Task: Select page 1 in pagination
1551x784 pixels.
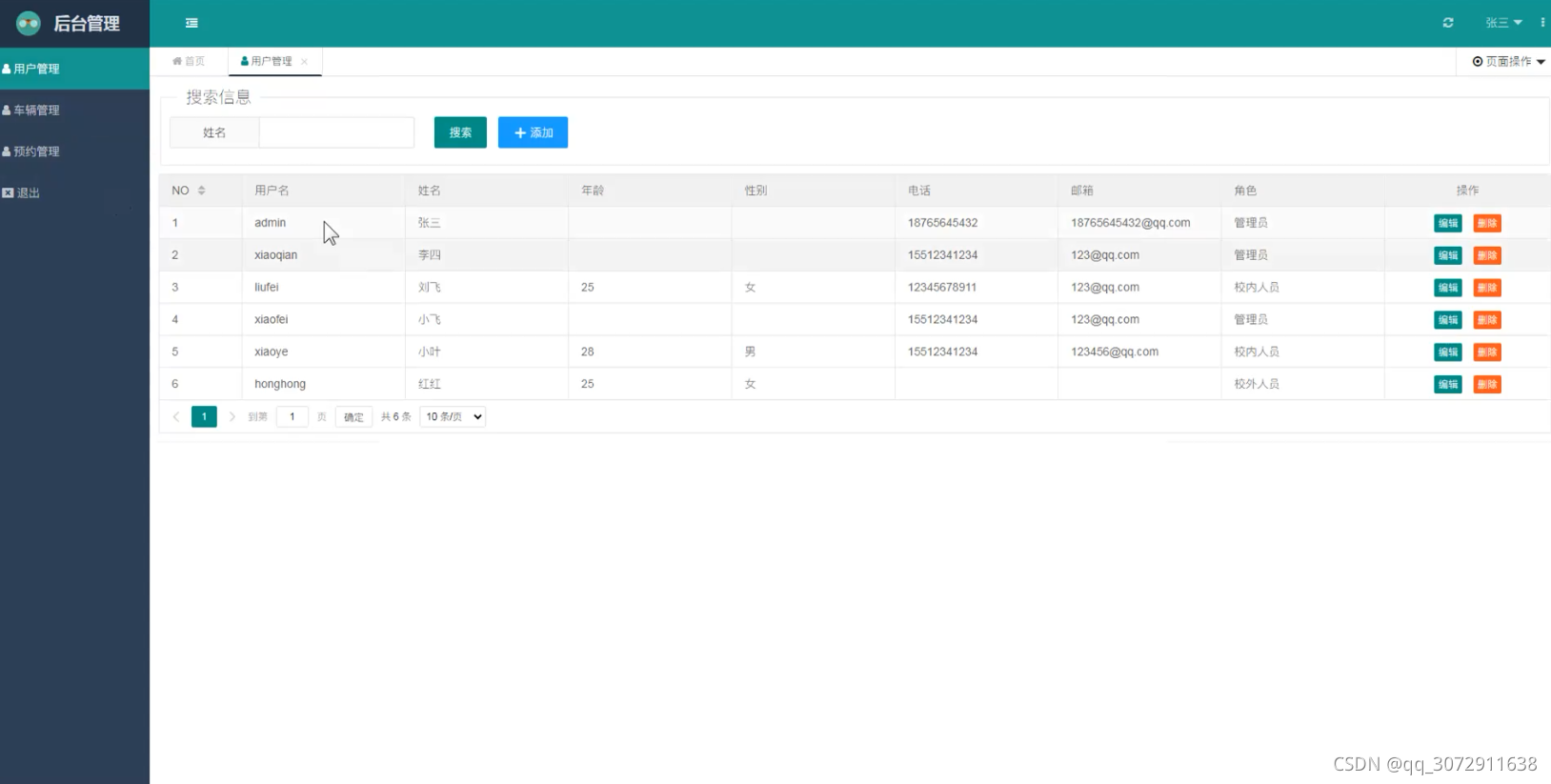Action: (204, 416)
